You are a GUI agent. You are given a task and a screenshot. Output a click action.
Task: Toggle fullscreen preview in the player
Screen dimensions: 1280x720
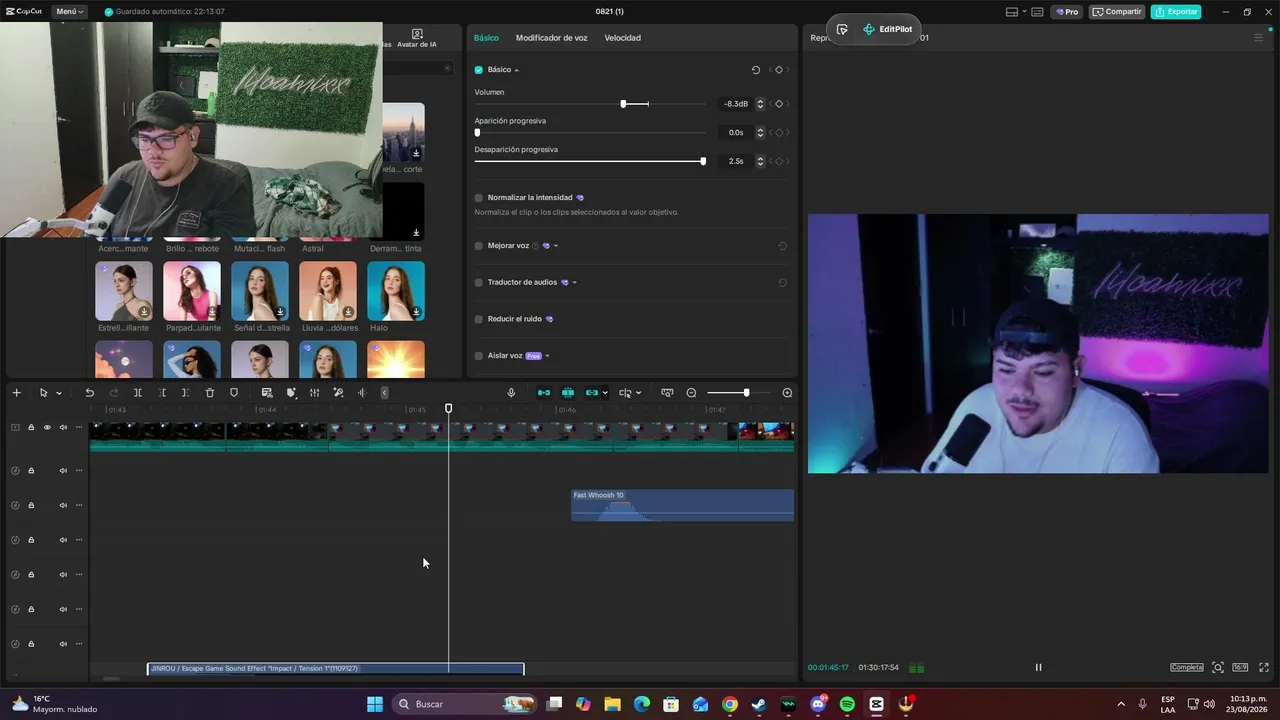1264,667
